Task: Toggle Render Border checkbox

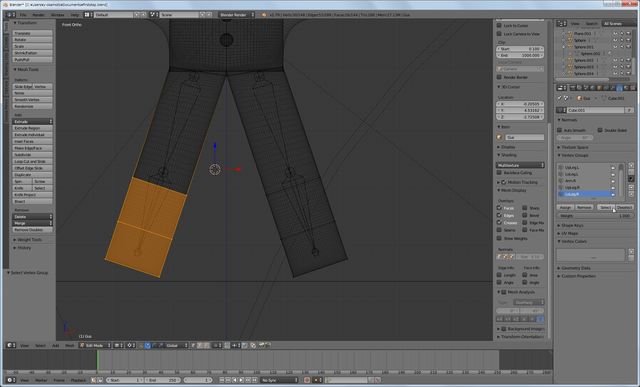Action: point(499,77)
